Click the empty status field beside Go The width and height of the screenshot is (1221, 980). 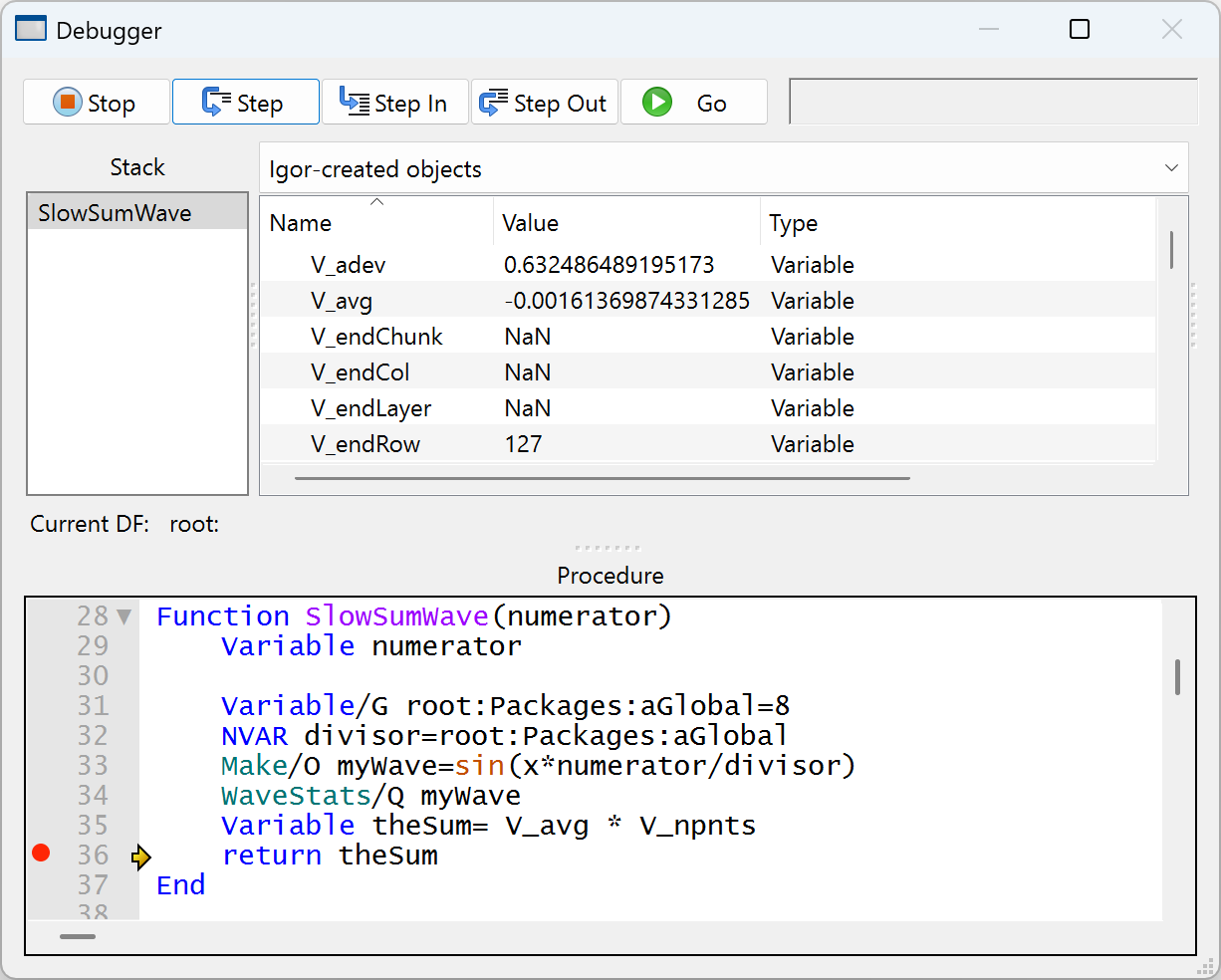point(992,102)
